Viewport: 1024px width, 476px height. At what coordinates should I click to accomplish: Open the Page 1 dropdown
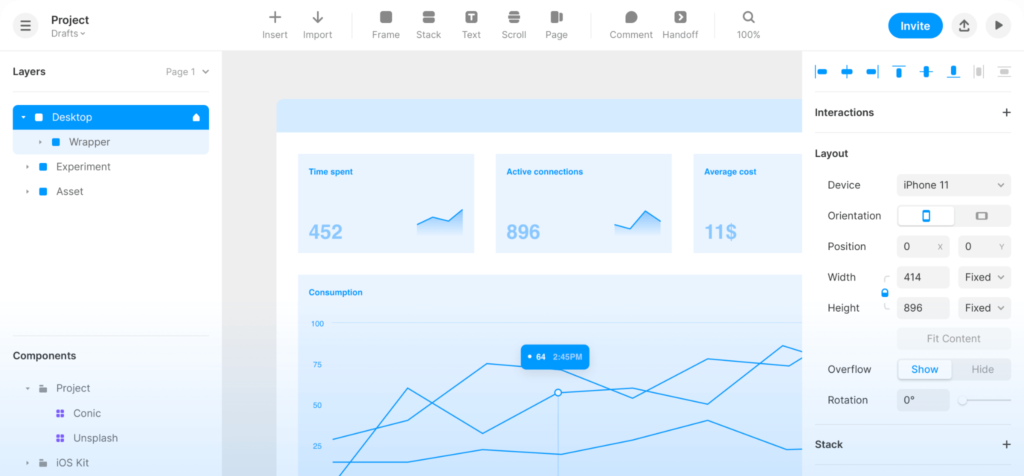point(187,72)
